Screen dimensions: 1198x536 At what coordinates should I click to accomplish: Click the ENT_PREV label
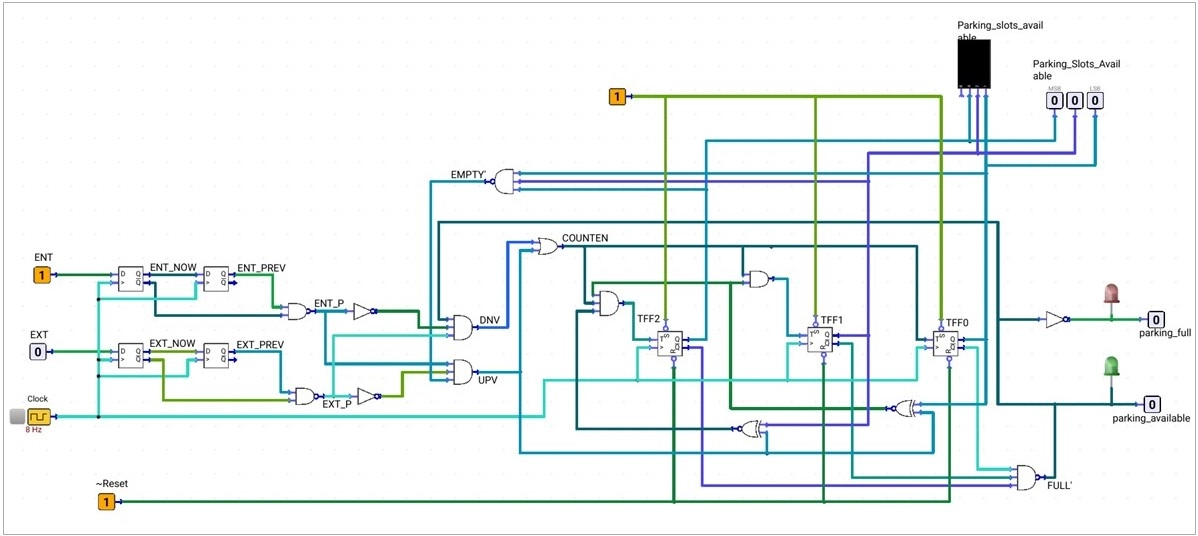tap(261, 268)
